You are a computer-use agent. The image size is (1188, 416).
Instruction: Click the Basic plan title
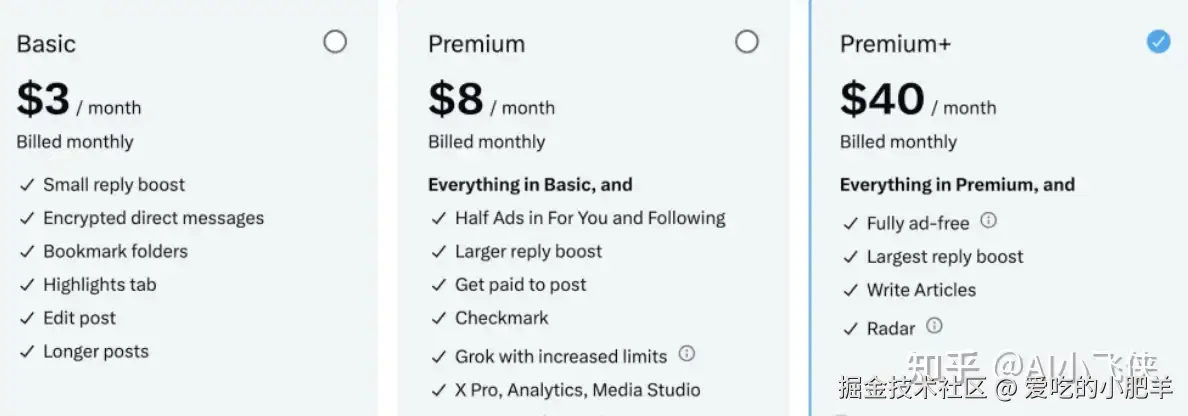click(x=46, y=44)
